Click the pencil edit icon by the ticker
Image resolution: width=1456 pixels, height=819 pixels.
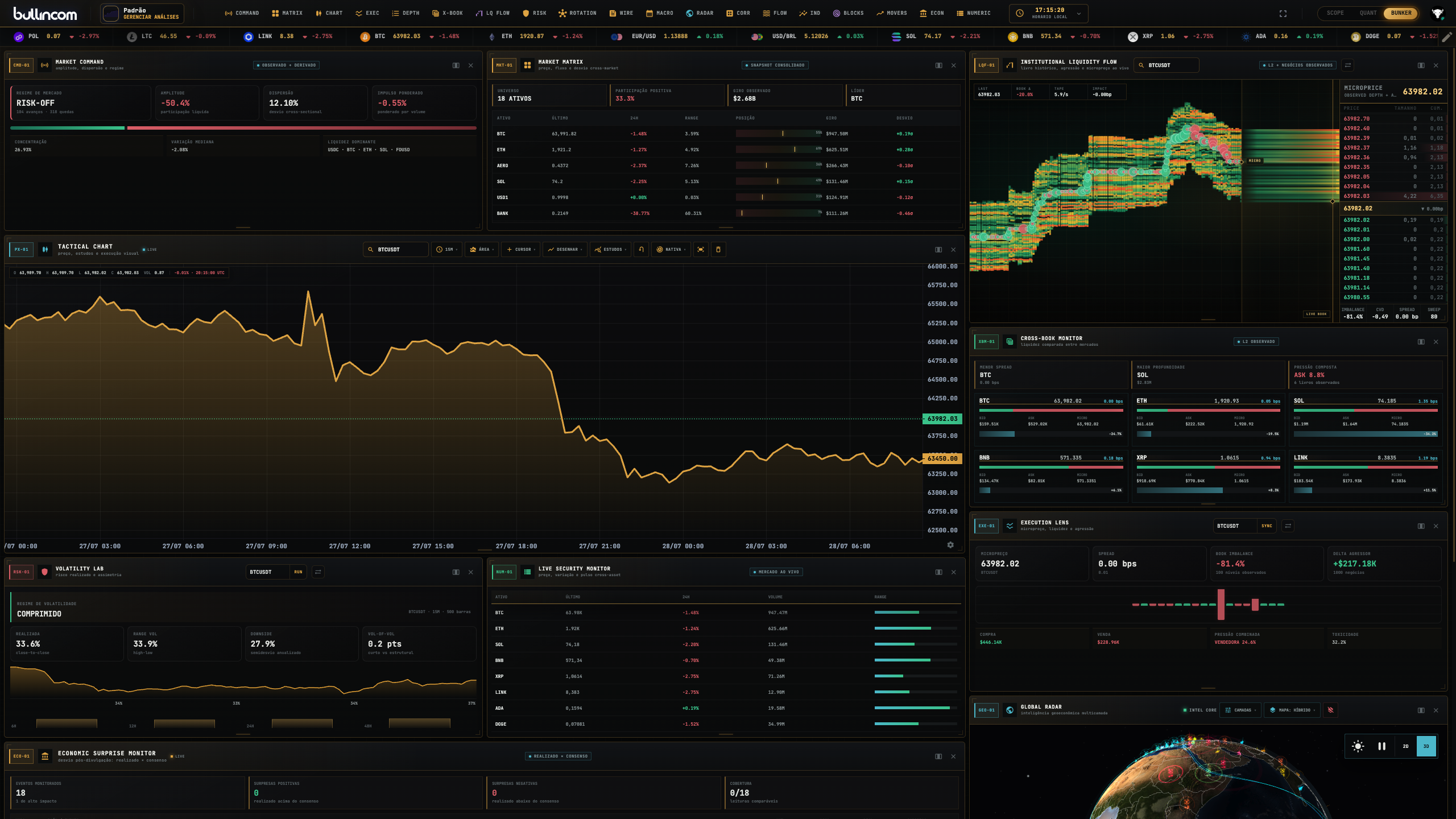coord(1447,37)
